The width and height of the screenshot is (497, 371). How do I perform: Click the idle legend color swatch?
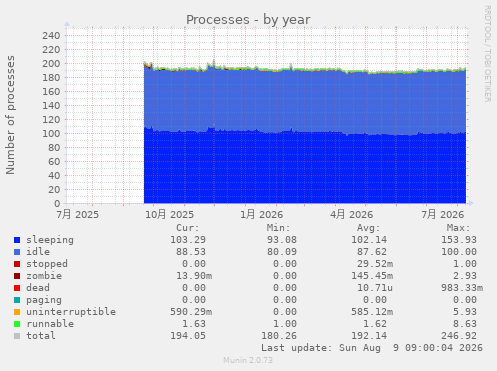pos(17,252)
